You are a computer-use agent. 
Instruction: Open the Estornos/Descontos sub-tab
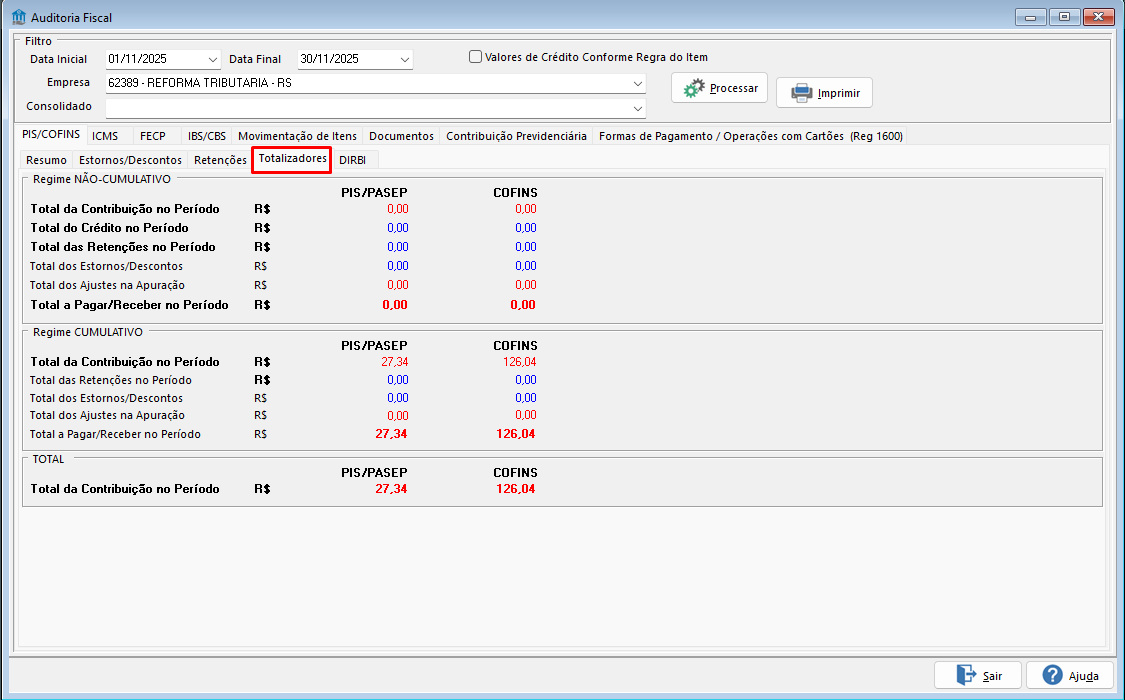click(130, 160)
